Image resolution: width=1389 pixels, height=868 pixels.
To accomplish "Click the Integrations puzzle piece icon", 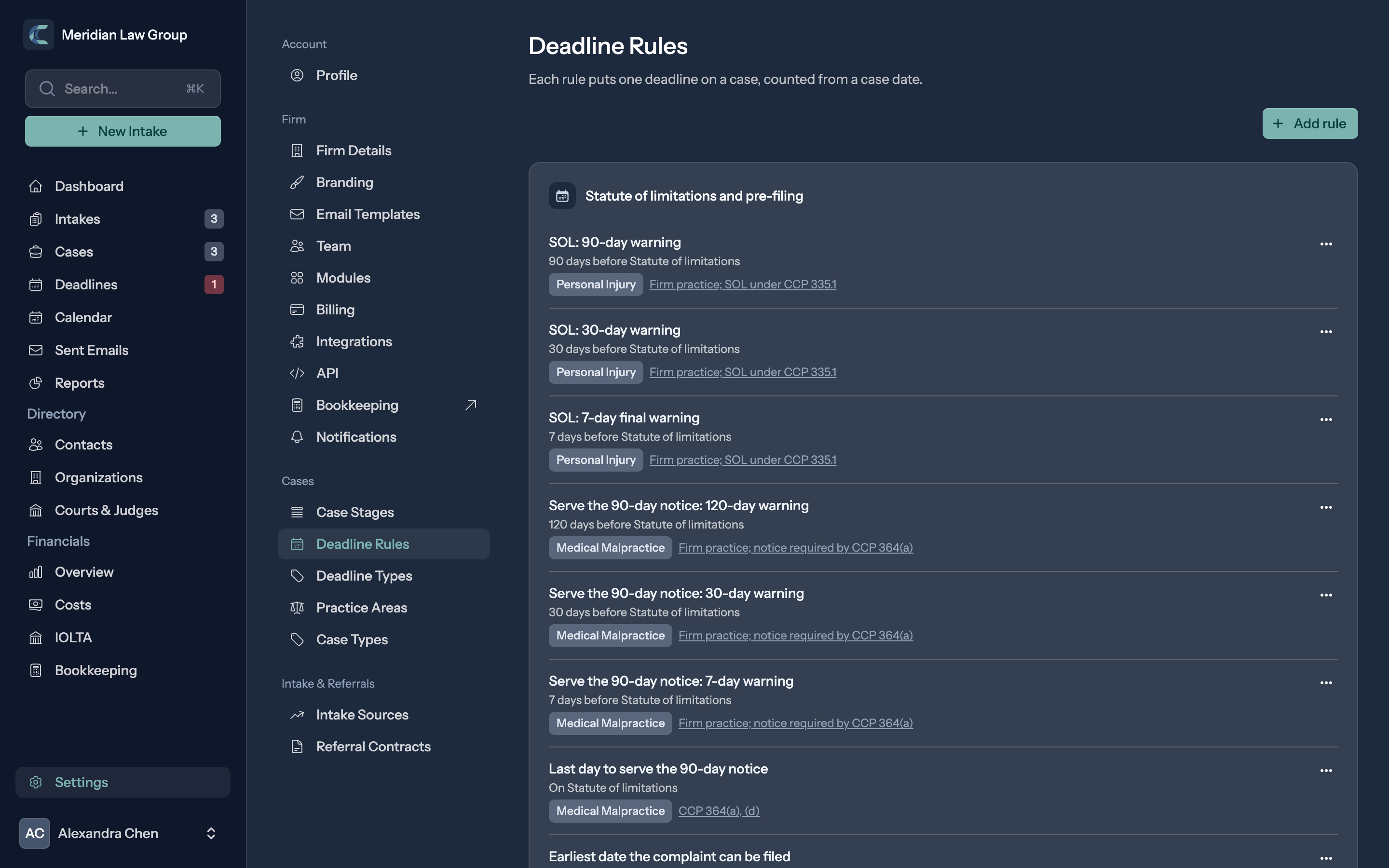I will click(297, 341).
